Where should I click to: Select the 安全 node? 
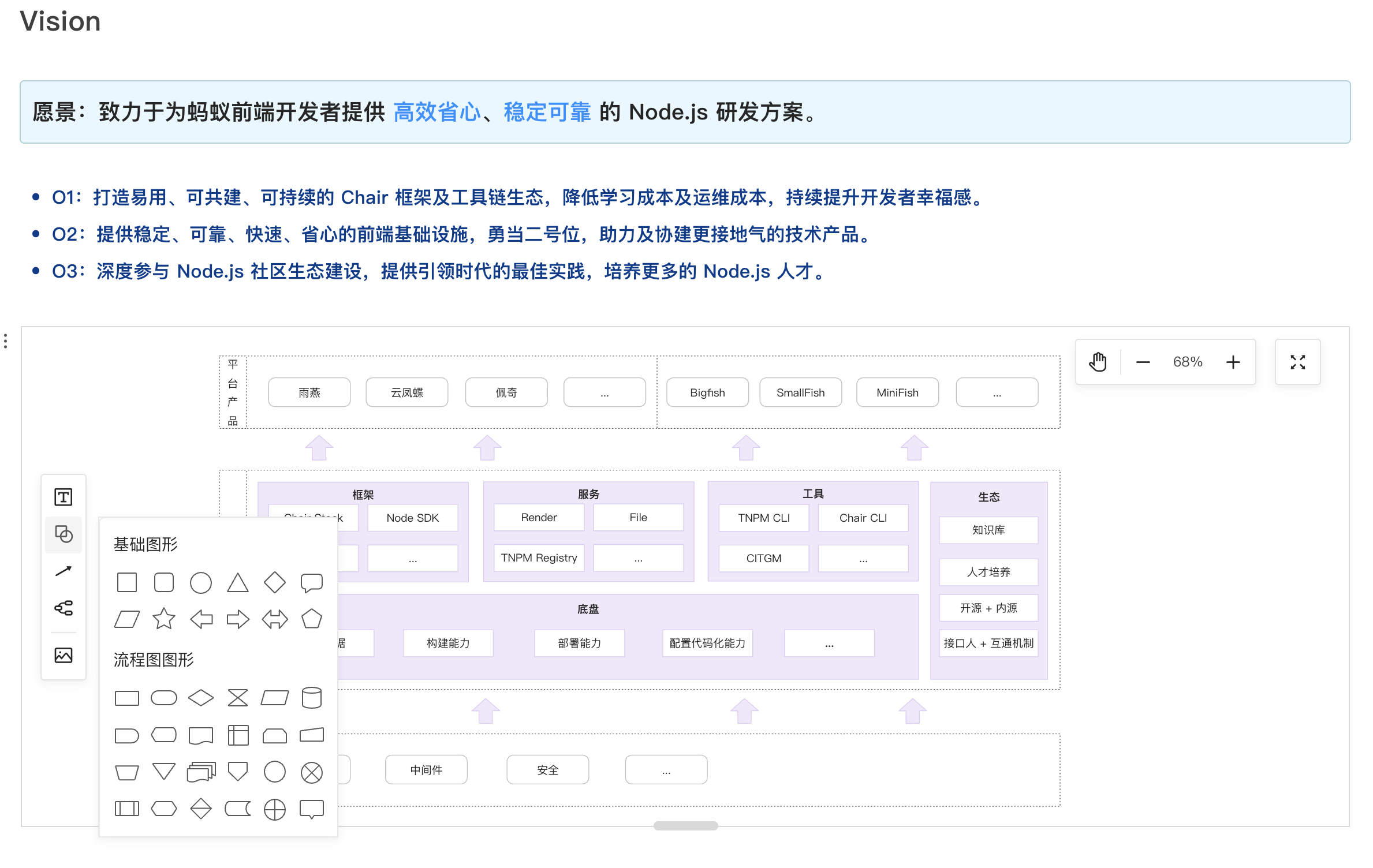[548, 769]
